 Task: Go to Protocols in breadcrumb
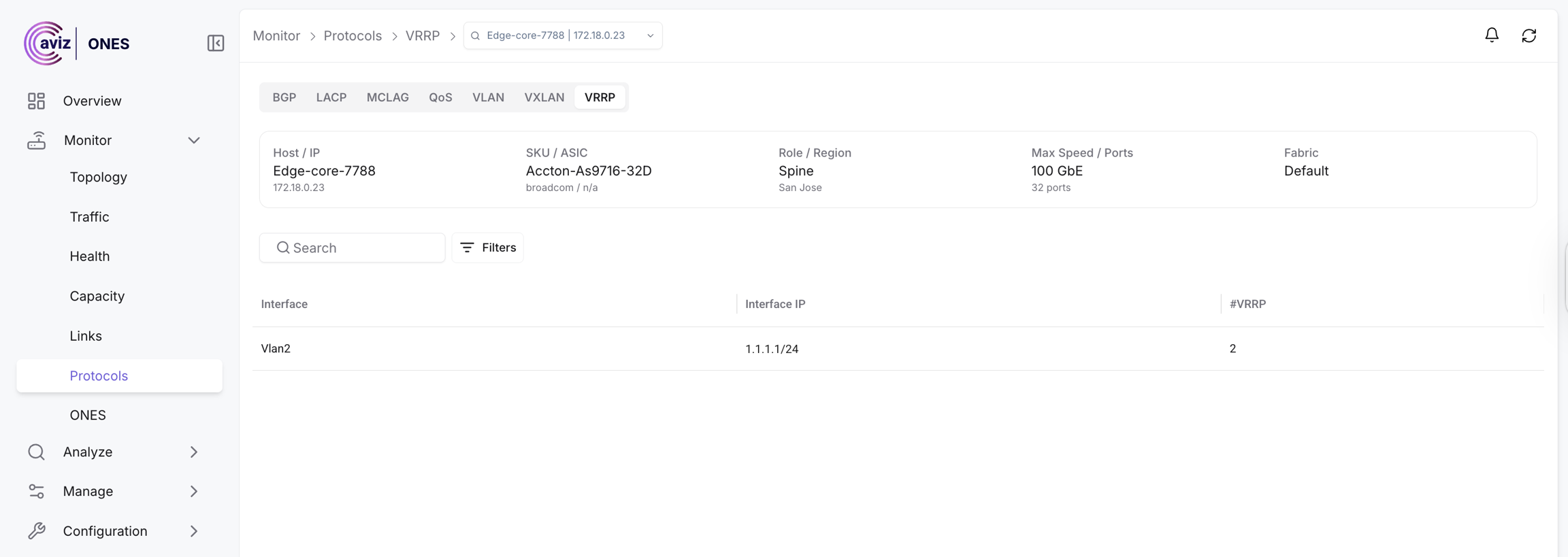(353, 35)
